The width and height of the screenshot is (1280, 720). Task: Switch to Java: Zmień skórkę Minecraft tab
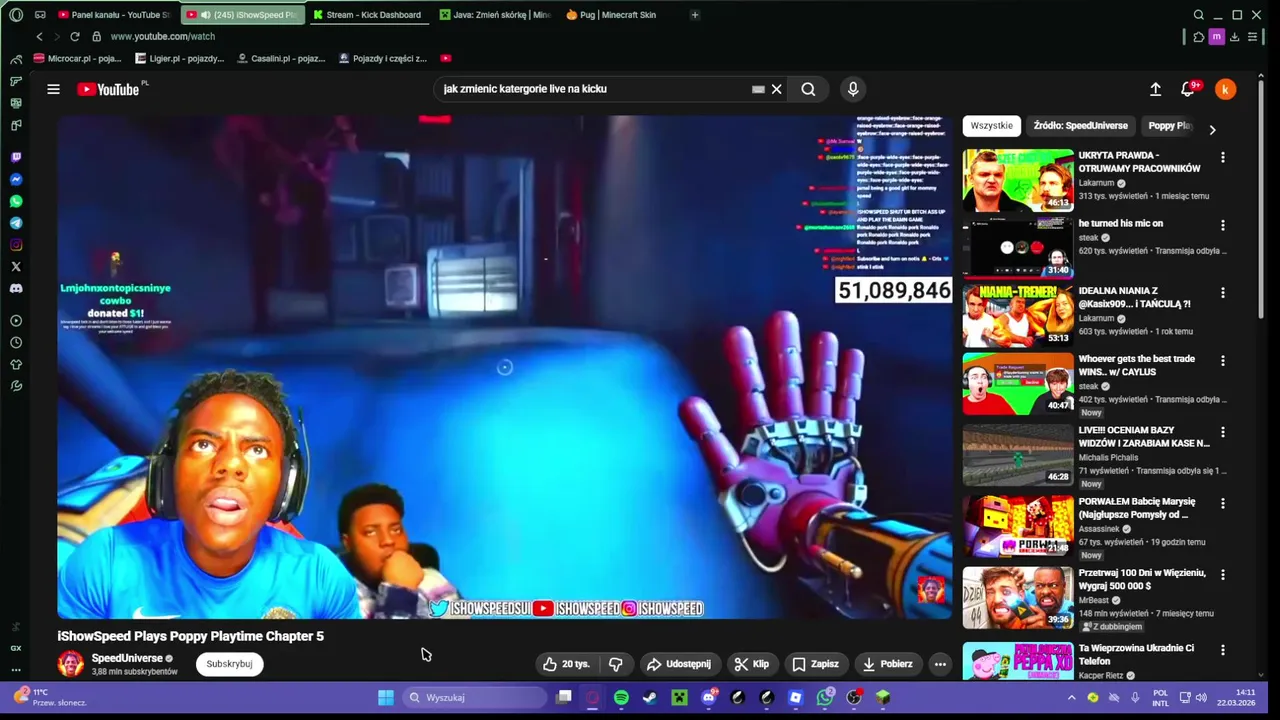coord(495,15)
